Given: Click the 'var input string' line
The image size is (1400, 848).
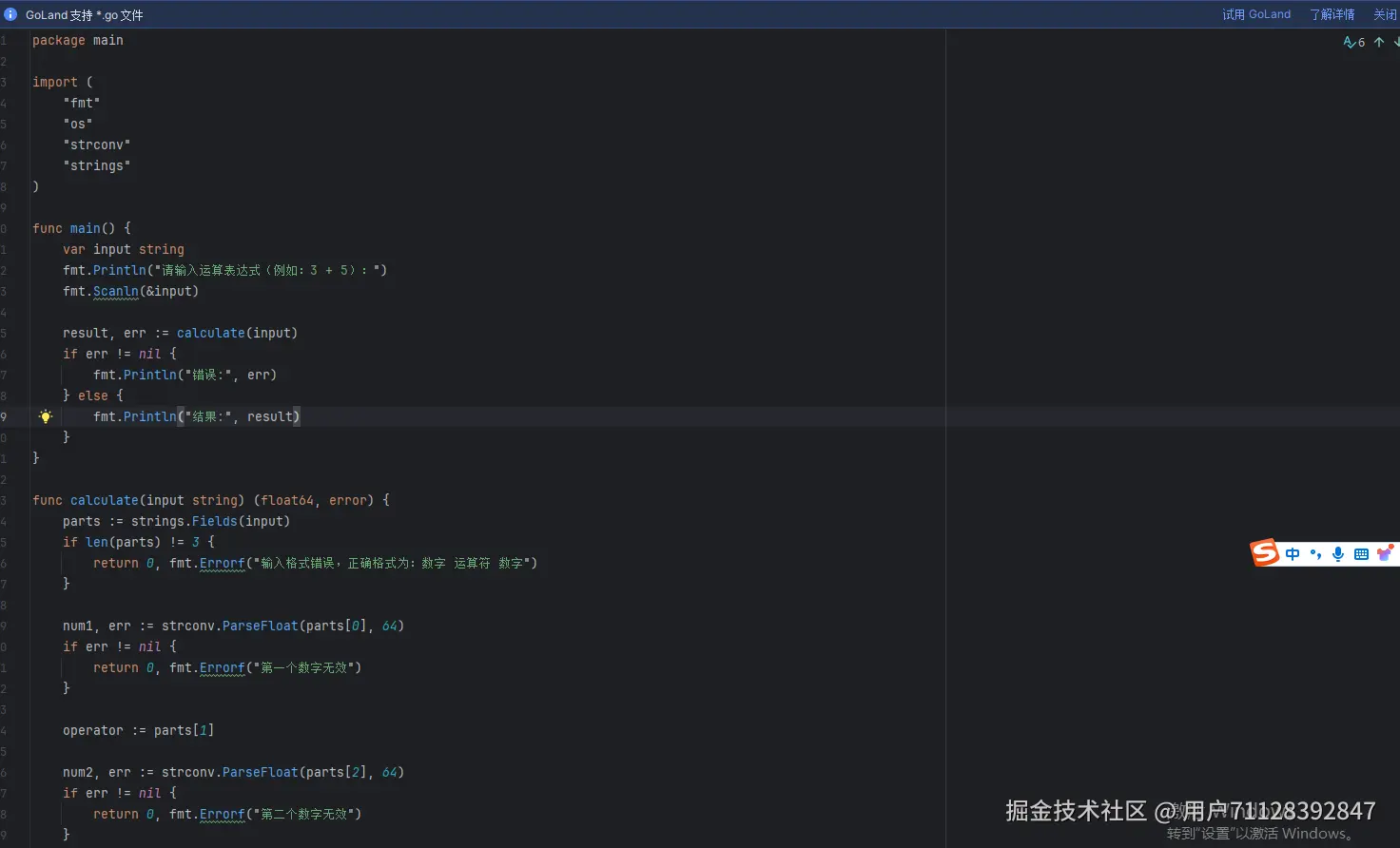Looking at the screenshot, I should [124, 249].
